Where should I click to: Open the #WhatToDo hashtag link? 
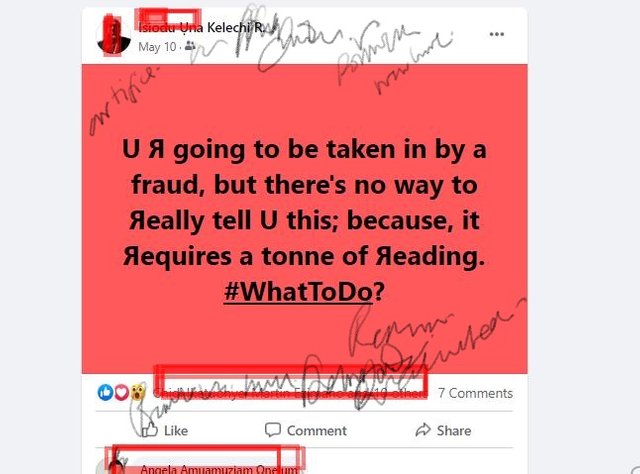[298, 292]
